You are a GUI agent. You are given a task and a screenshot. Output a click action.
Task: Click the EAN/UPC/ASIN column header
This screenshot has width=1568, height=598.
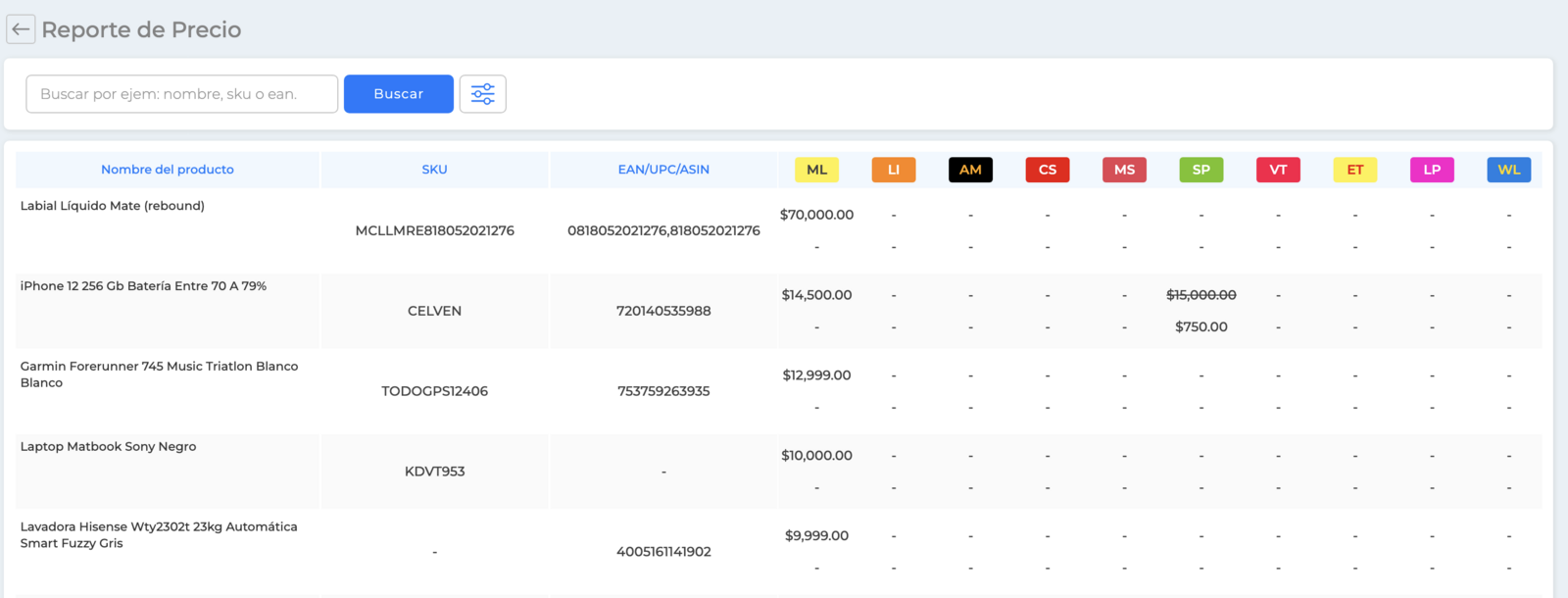point(663,170)
